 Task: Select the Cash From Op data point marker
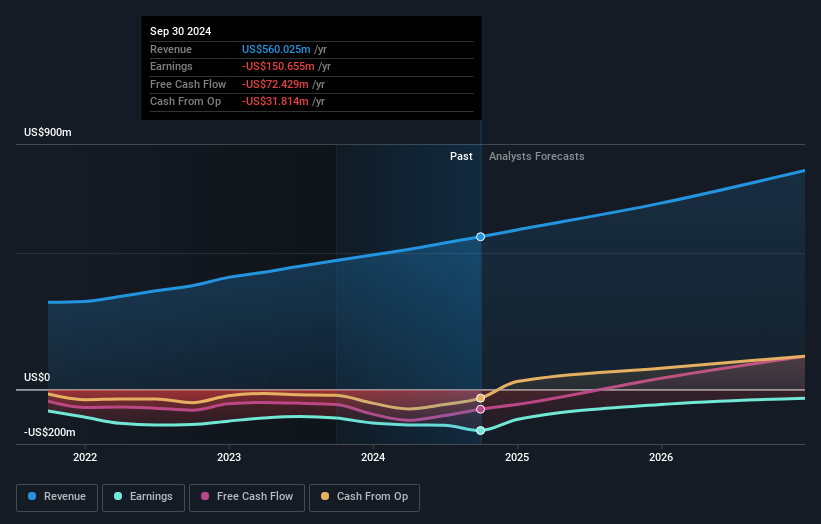coord(480,398)
